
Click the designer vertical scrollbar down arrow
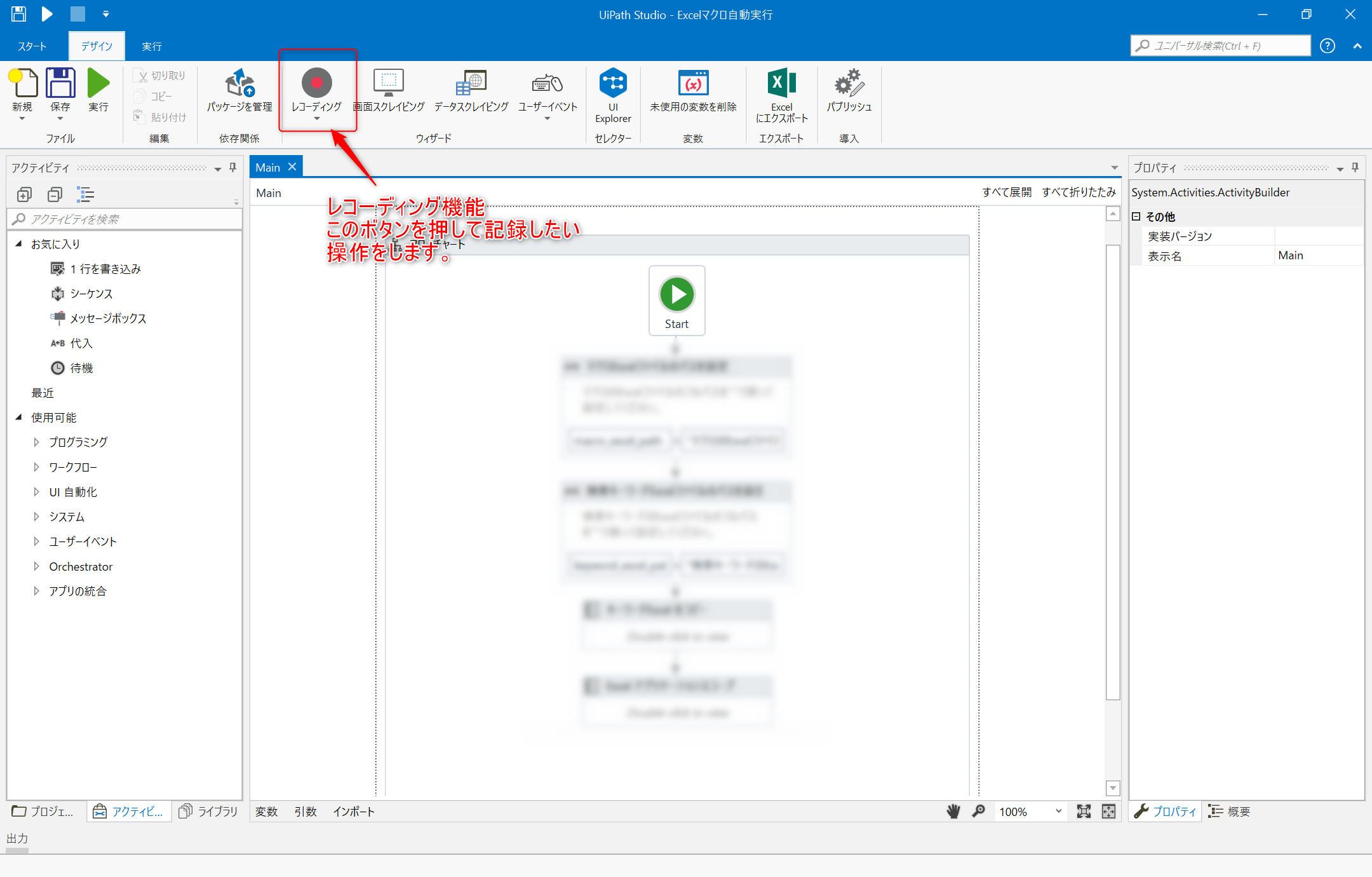[x=1113, y=789]
